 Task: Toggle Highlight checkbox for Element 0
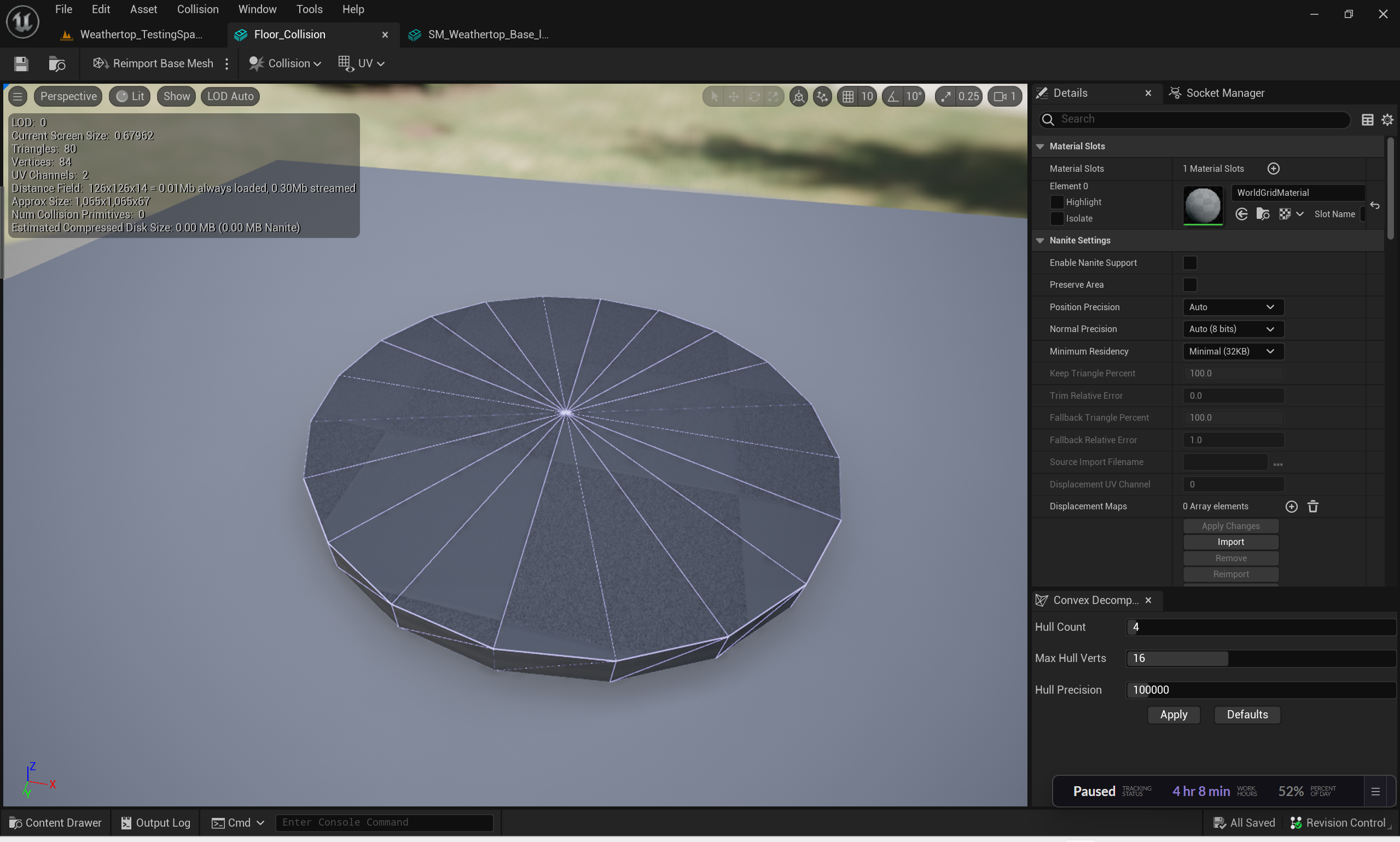1056,202
